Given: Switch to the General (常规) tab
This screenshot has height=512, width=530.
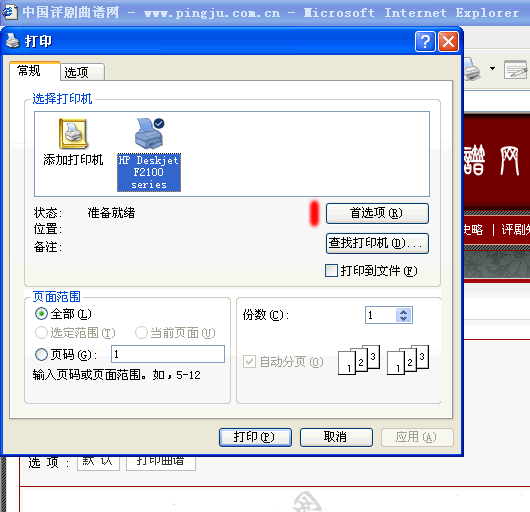Looking at the screenshot, I should coord(35,71).
